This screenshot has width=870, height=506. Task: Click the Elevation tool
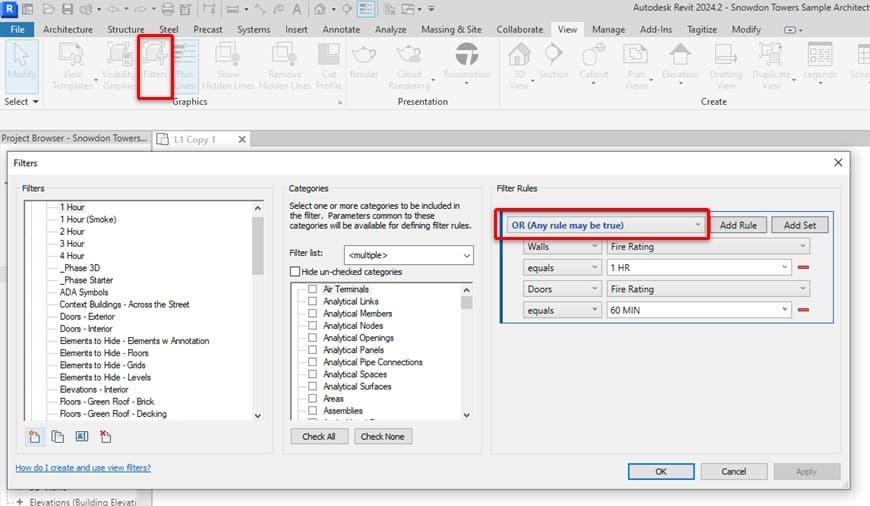pyautogui.click(x=680, y=62)
